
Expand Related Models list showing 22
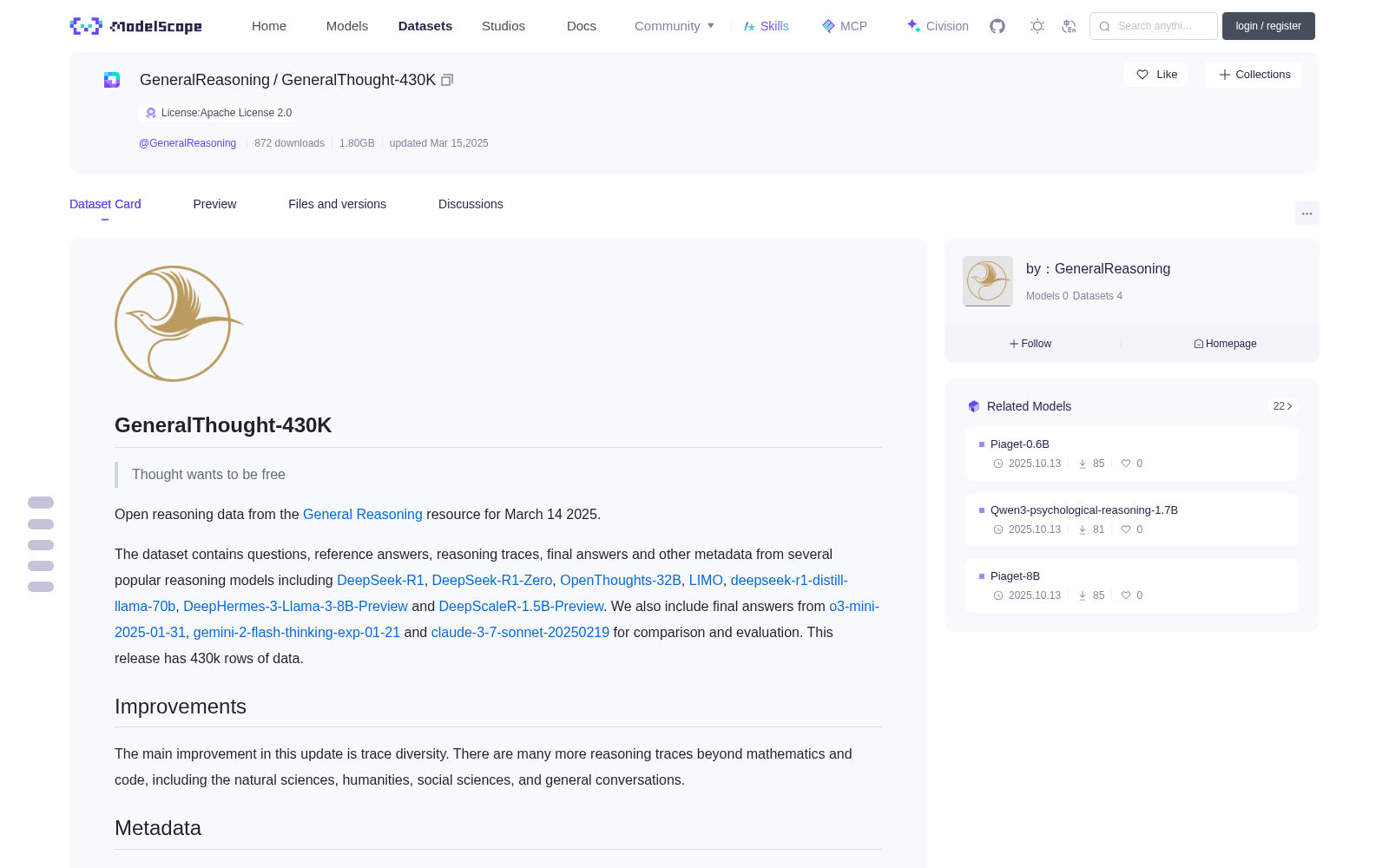tap(1283, 406)
